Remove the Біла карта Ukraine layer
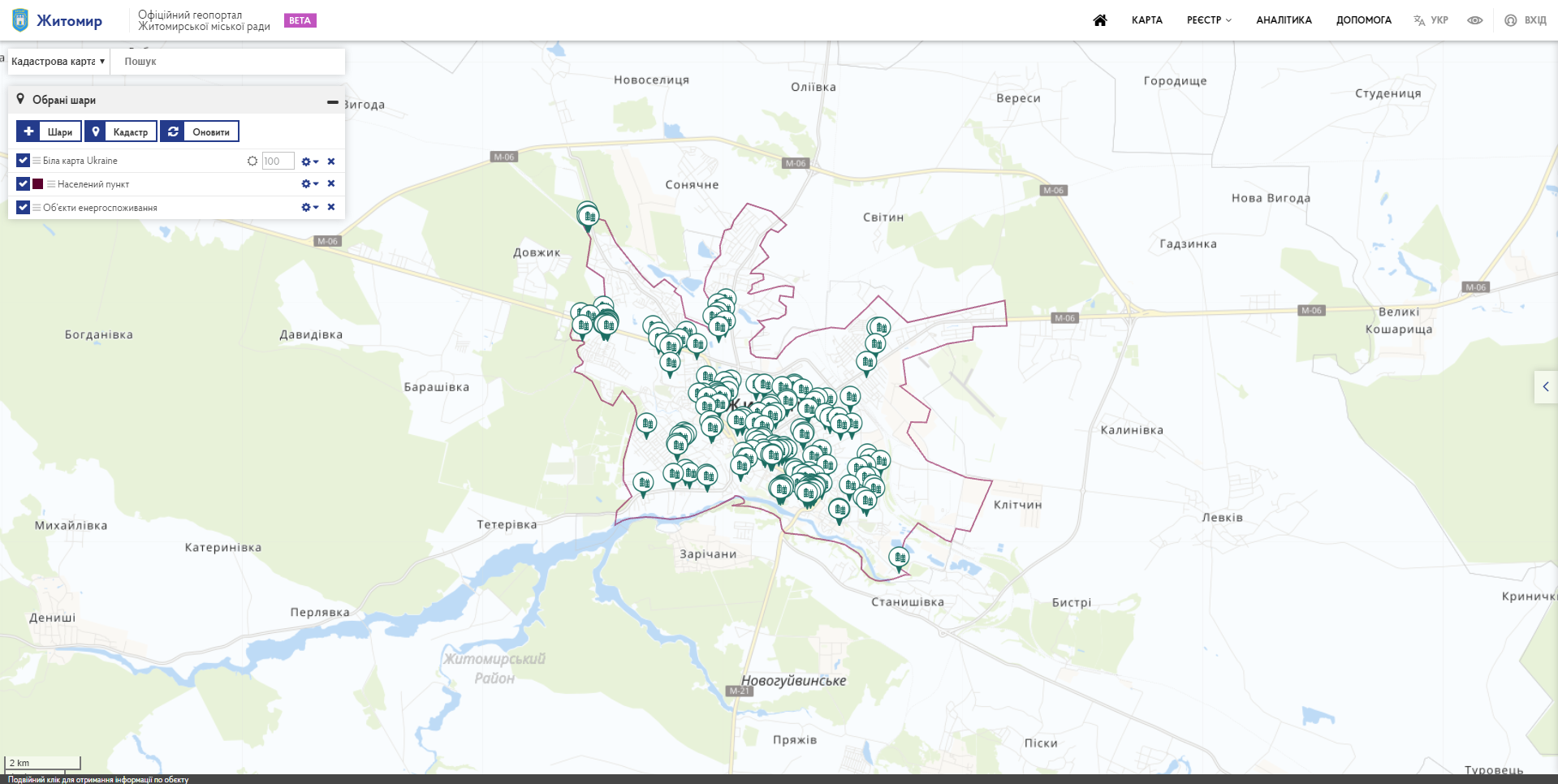The image size is (1558, 784). [331, 162]
